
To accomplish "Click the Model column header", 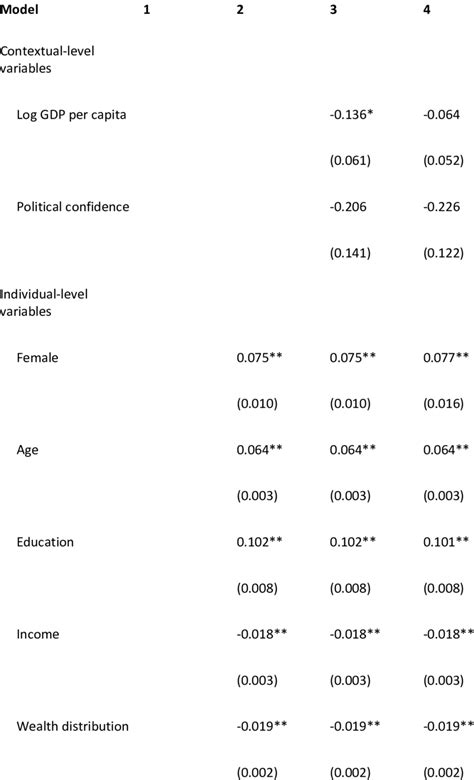I will pyautogui.click(x=19, y=9).
